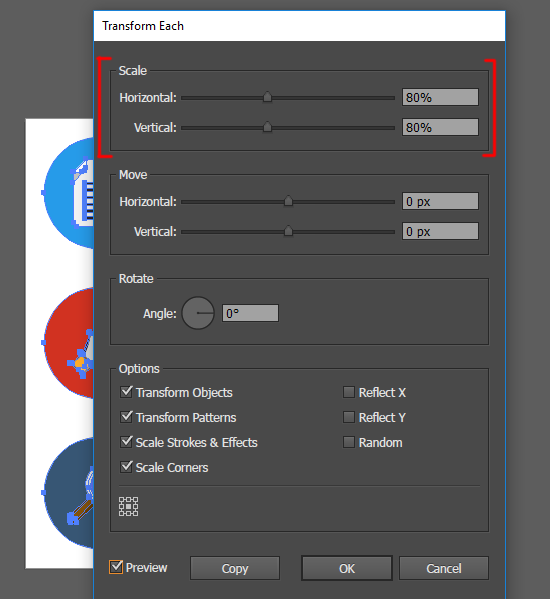Viewport: 550px width, 599px height.
Task: Click the Copy button
Action: coord(235,568)
